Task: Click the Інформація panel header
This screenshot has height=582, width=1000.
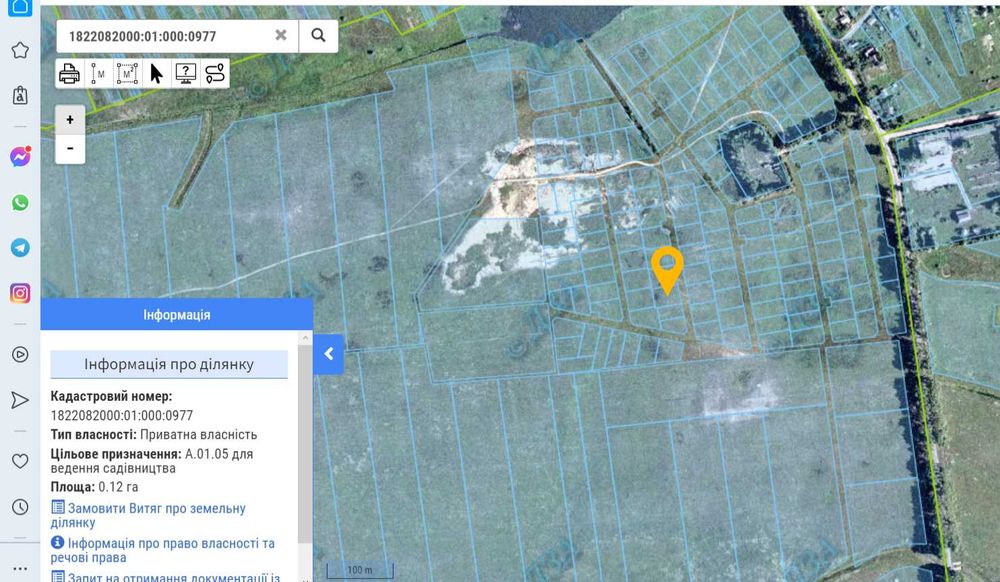Action: point(177,314)
